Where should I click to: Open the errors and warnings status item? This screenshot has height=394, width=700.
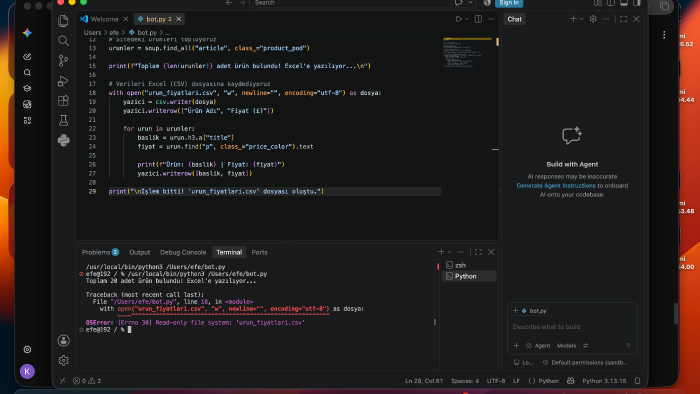pyautogui.click(x=87, y=381)
